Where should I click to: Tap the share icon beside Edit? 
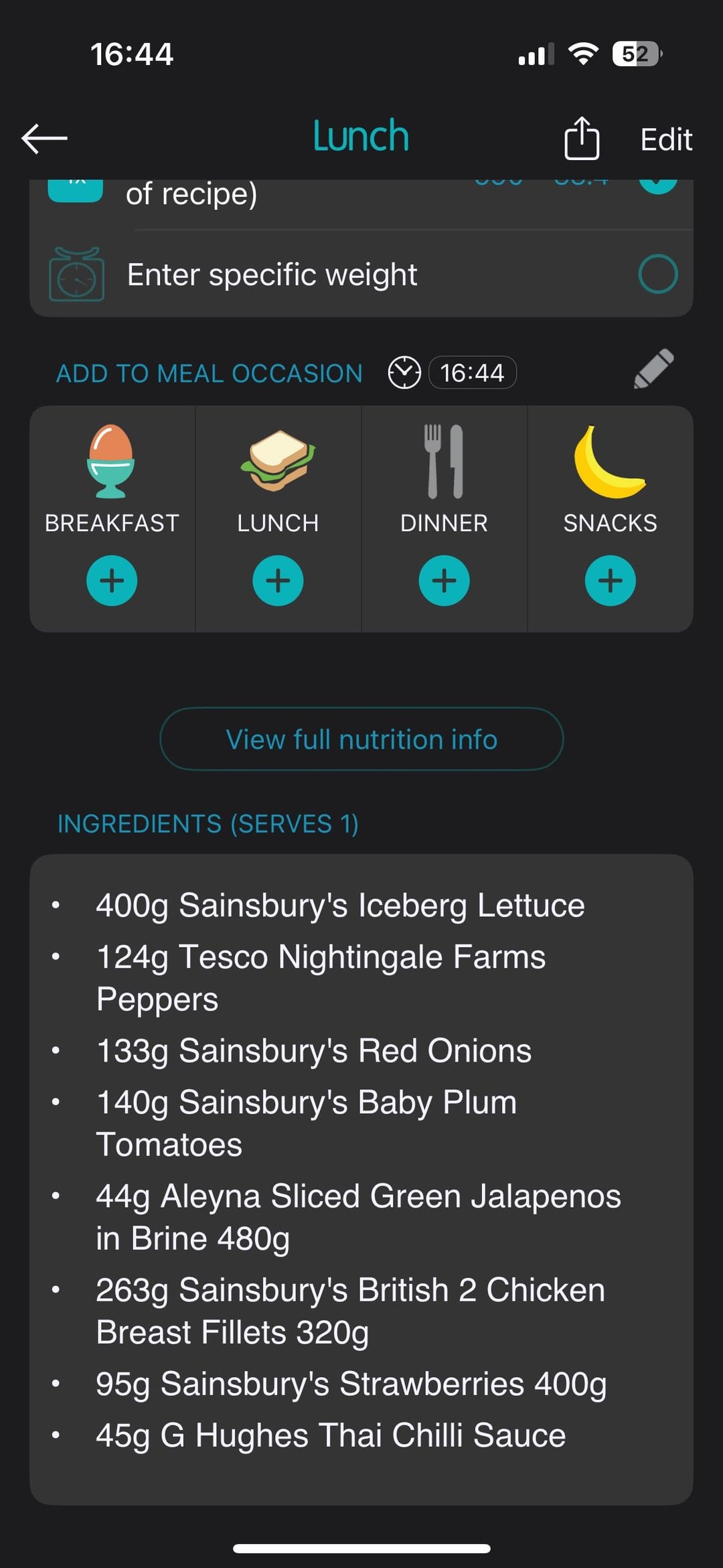coord(581,139)
